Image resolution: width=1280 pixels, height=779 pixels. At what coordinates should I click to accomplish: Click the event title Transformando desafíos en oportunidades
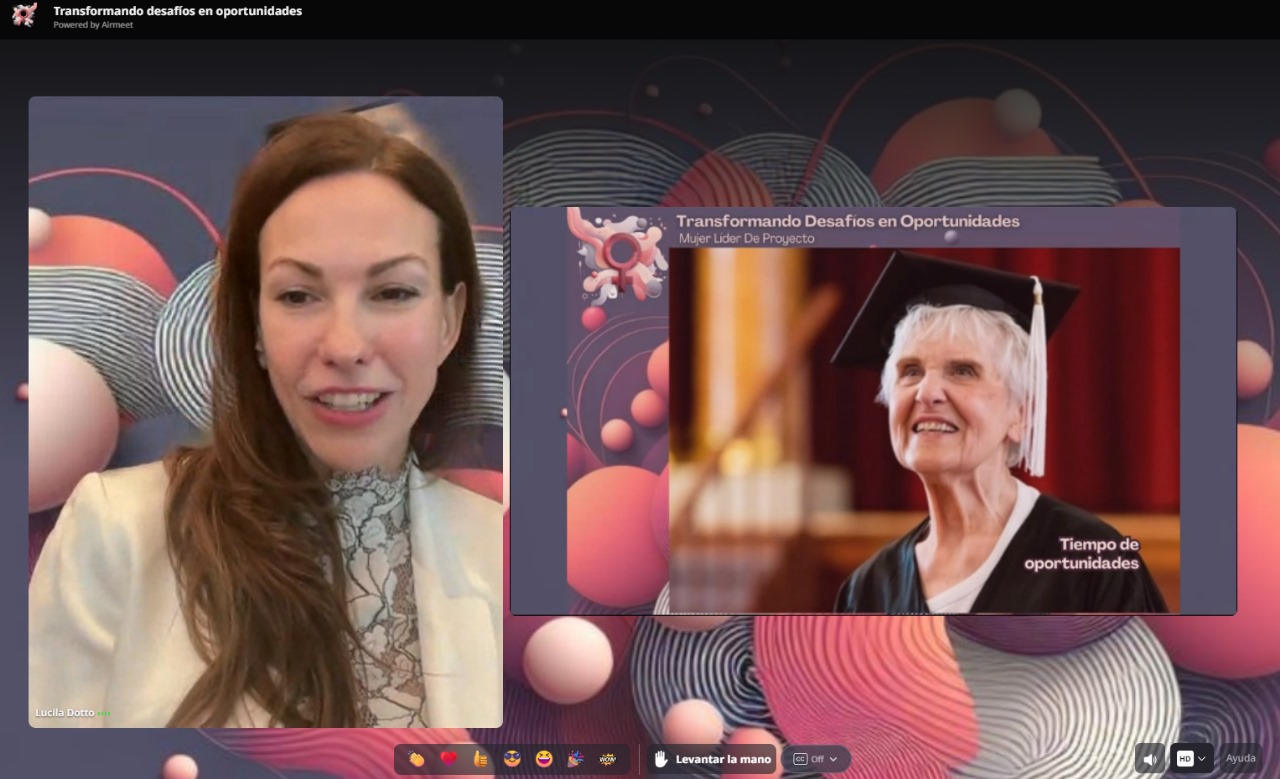[177, 11]
